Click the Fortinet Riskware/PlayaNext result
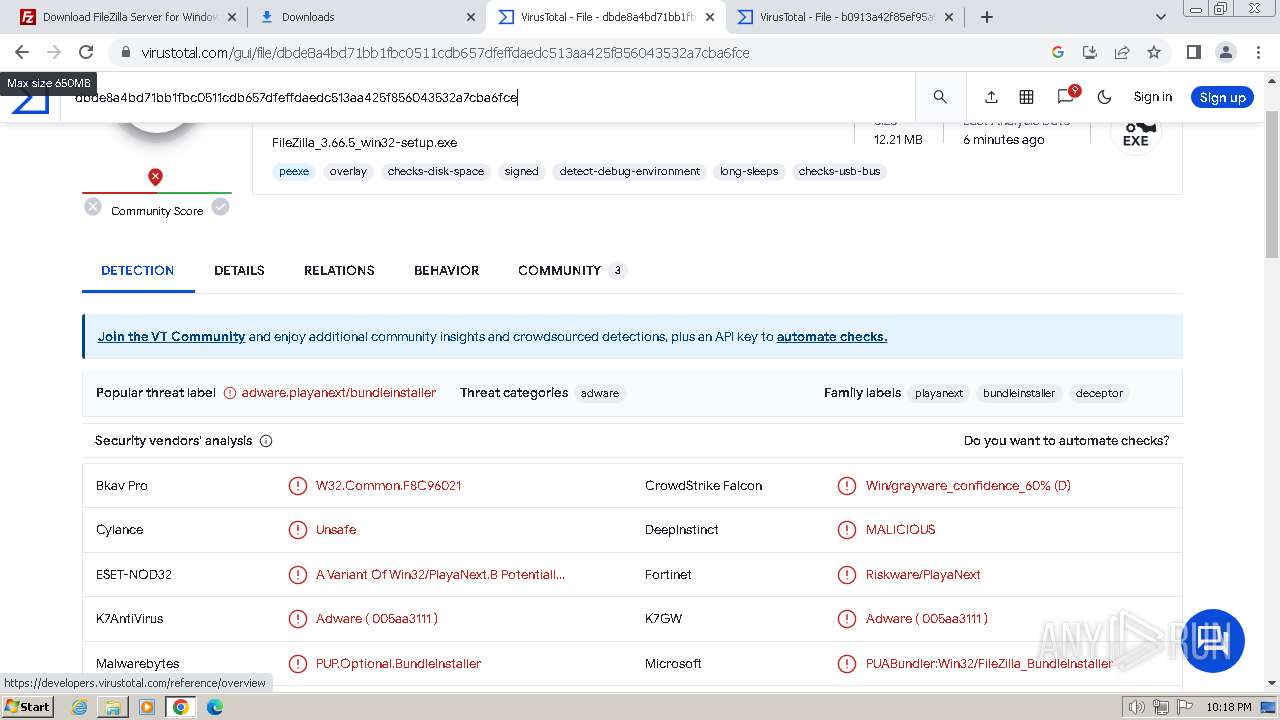The height and width of the screenshot is (720, 1280). [x=923, y=575]
